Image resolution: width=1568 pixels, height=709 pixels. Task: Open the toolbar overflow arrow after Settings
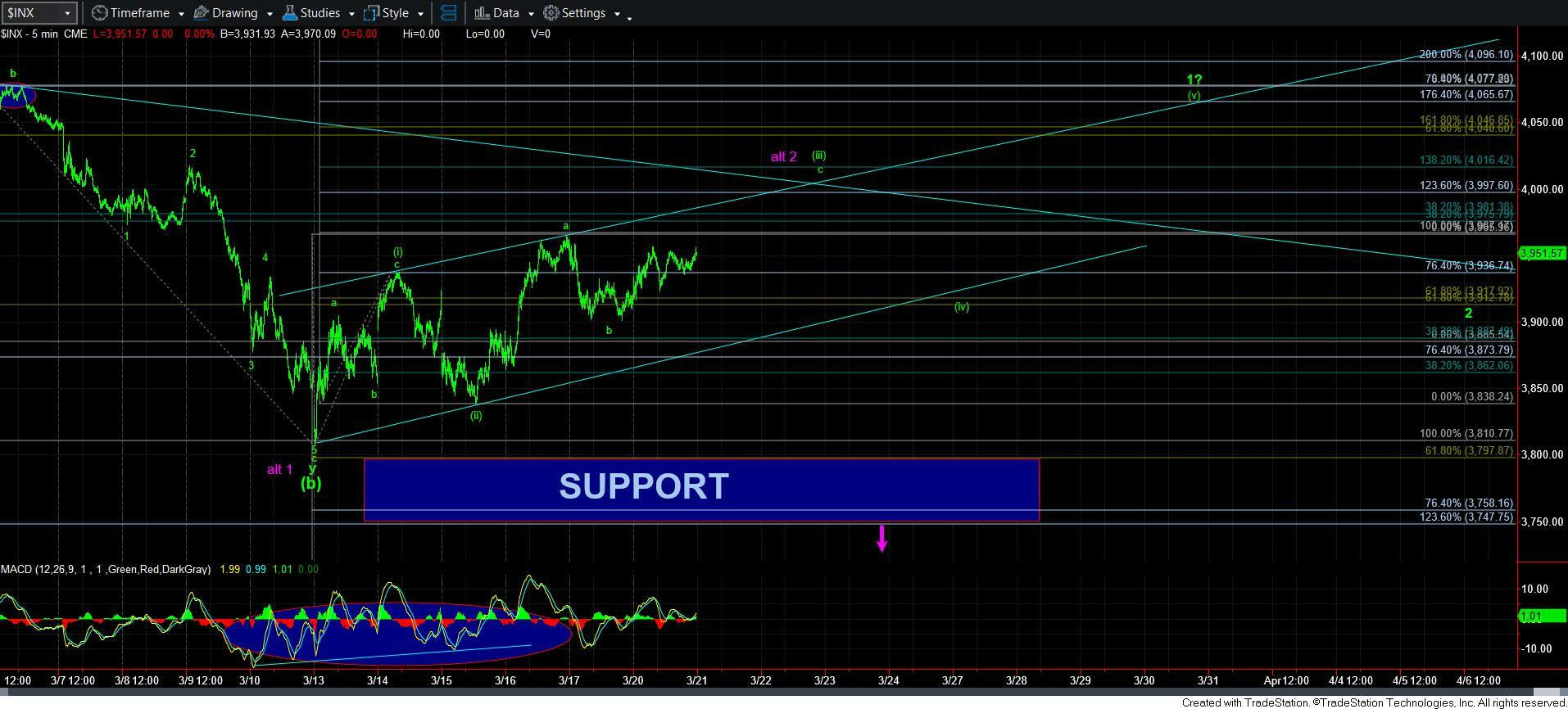pyautogui.click(x=629, y=16)
